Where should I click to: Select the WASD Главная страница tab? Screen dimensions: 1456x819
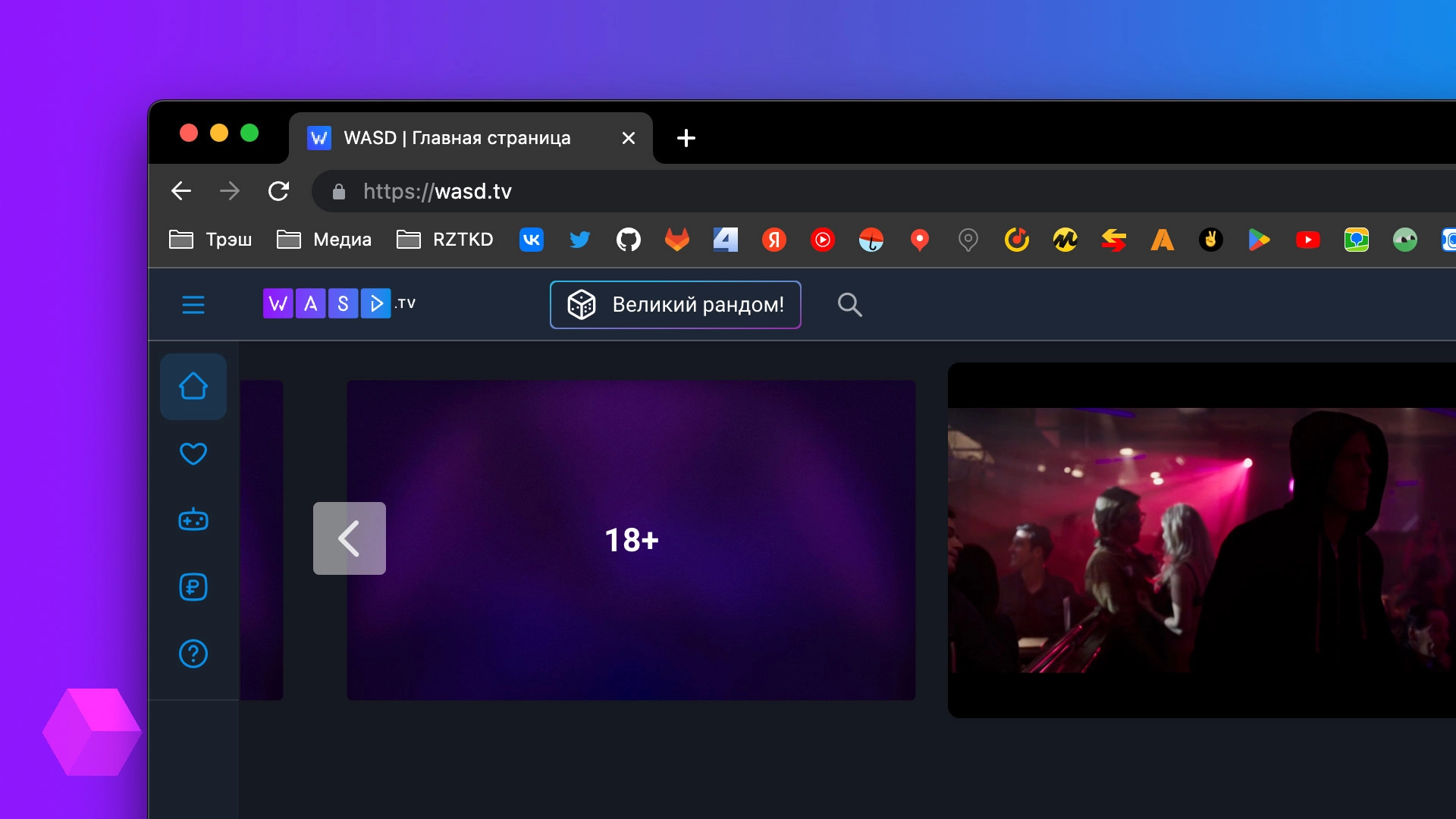pyautogui.click(x=457, y=138)
